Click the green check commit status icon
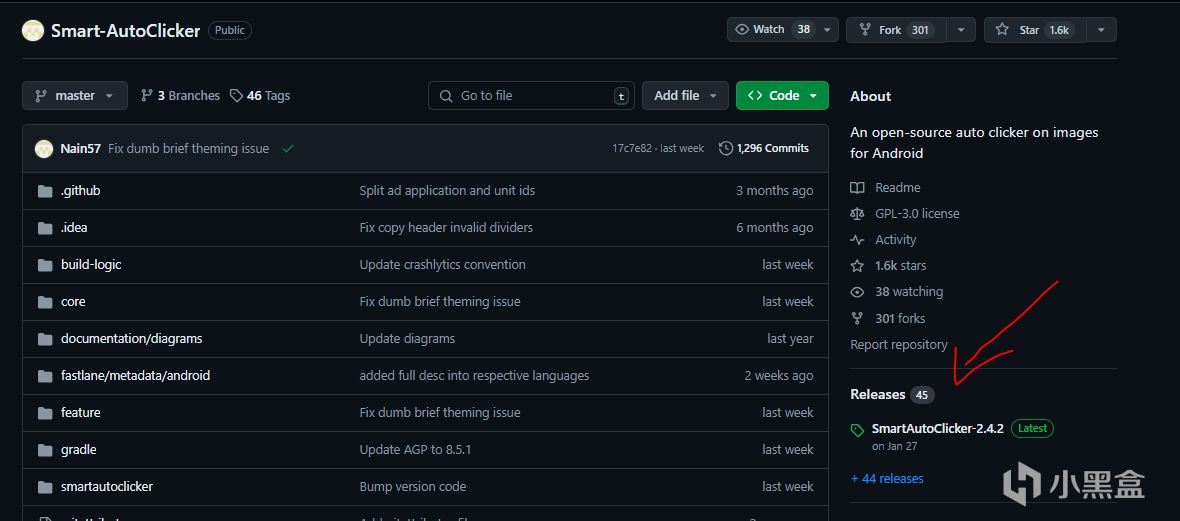Screen dimensions: 1180x521 pos(288,148)
